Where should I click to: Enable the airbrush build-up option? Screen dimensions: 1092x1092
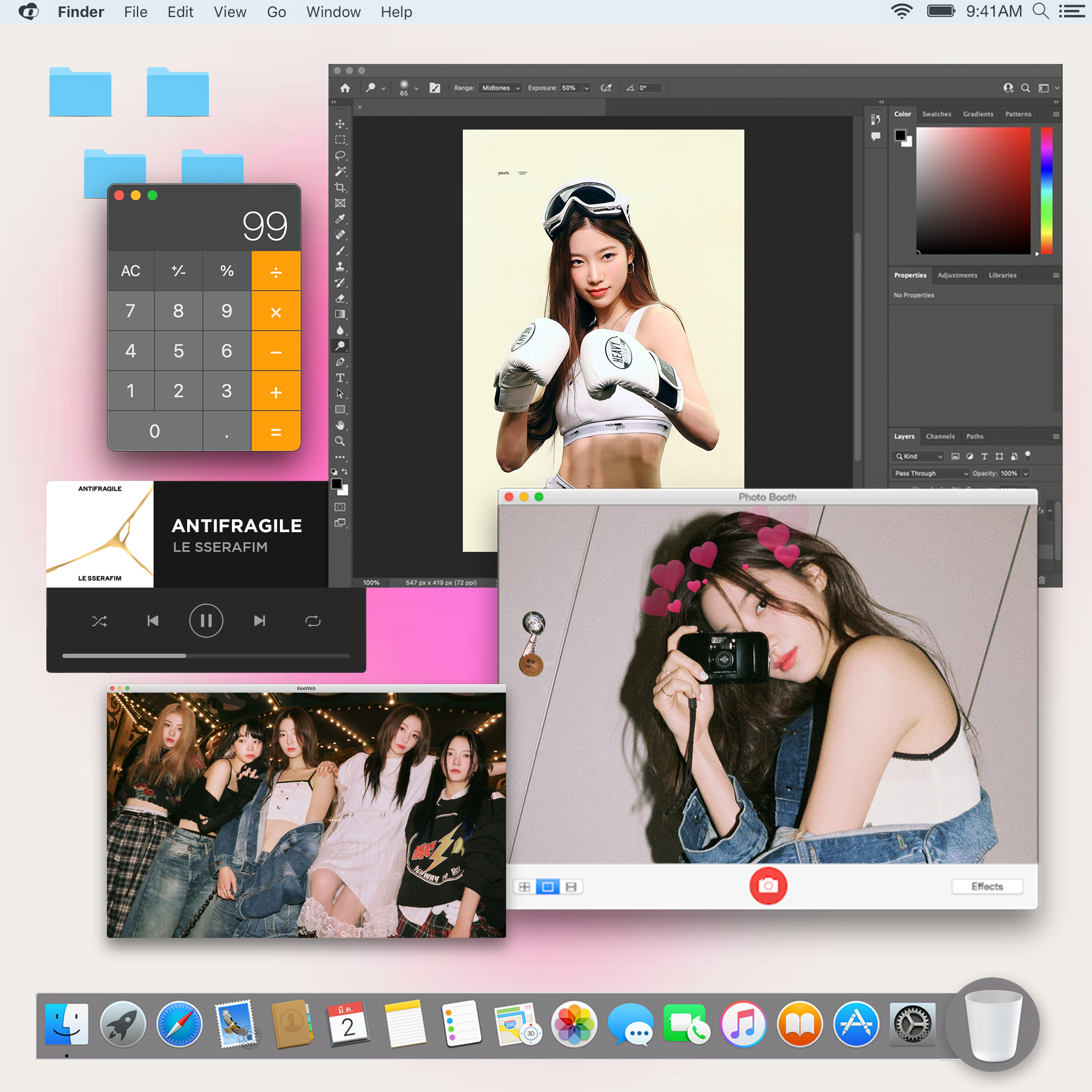[606, 88]
